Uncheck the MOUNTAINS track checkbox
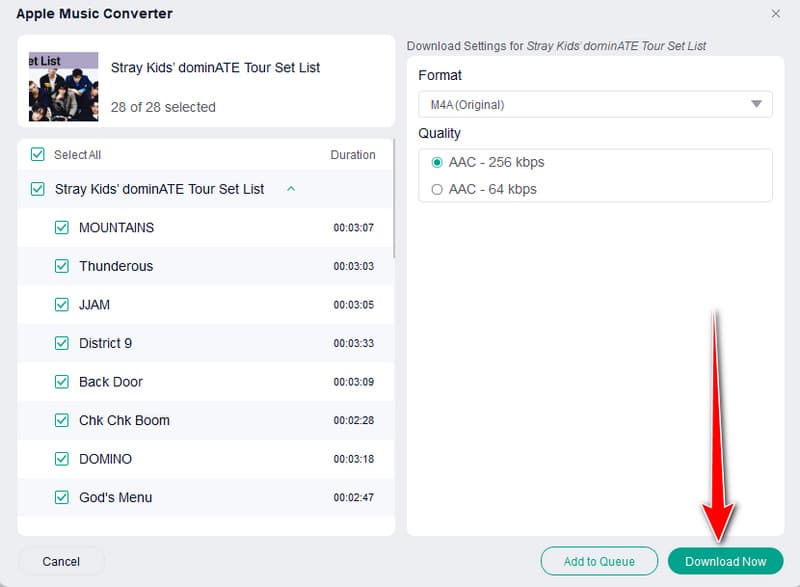 (x=61, y=228)
